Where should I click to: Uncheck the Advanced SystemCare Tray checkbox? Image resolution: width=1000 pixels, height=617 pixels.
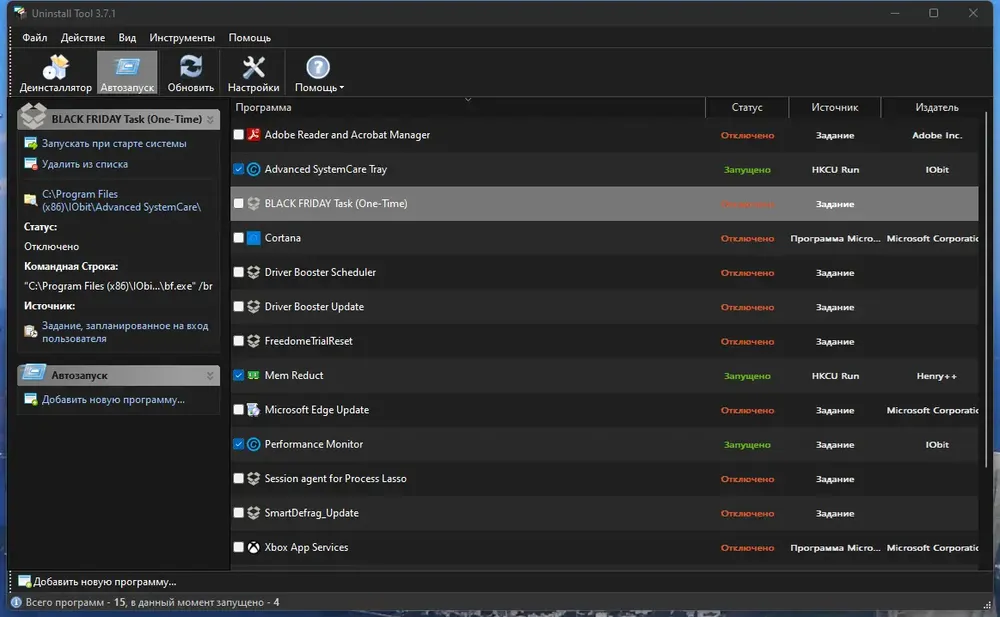point(239,169)
